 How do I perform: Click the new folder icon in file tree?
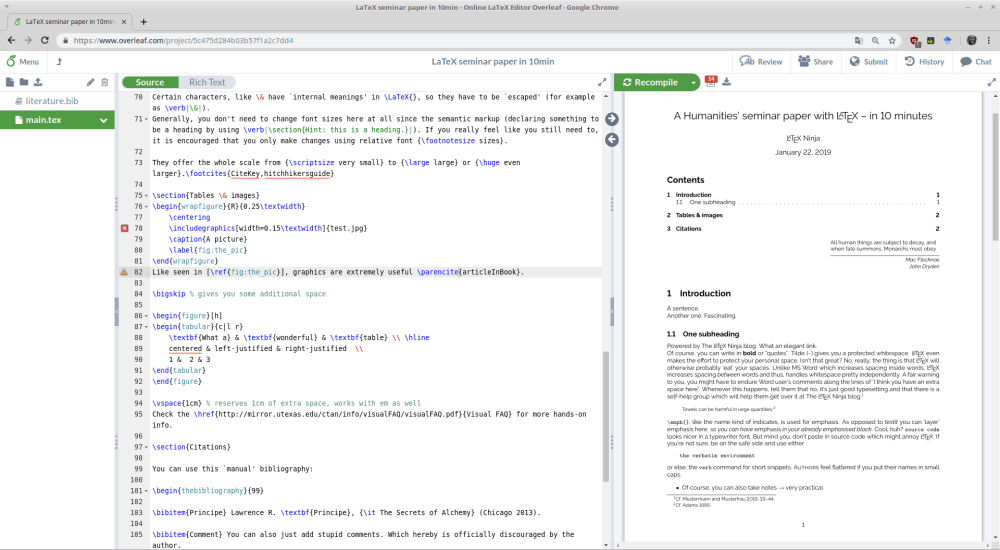point(24,82)
